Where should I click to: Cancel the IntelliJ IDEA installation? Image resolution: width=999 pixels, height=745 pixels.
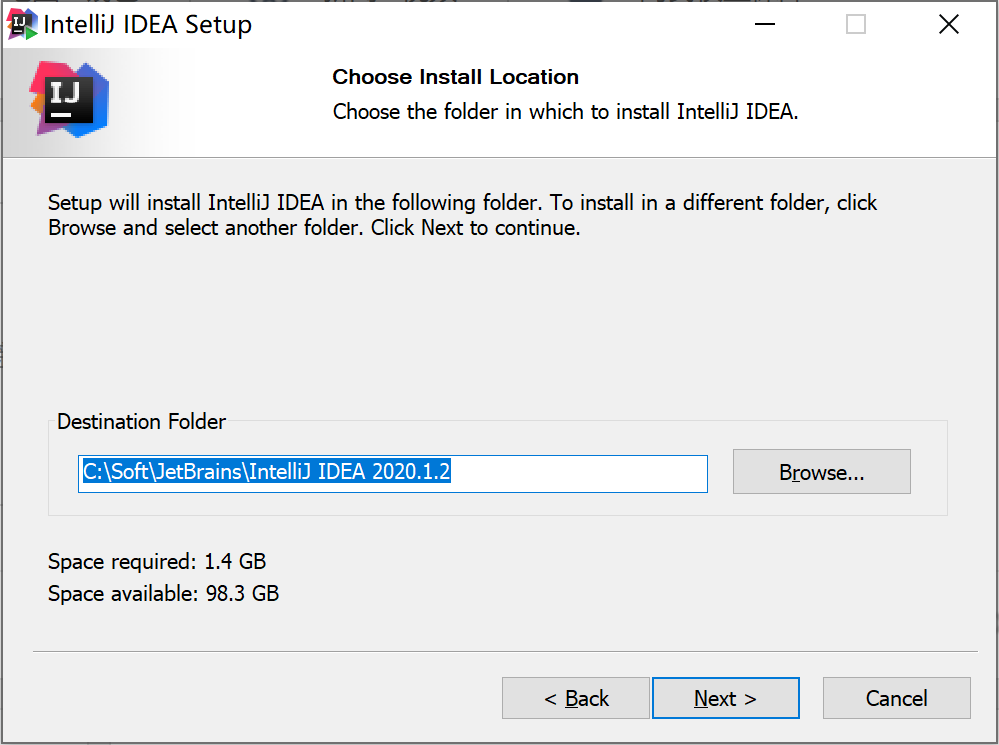pyautogui.click(x=895, y=697)
